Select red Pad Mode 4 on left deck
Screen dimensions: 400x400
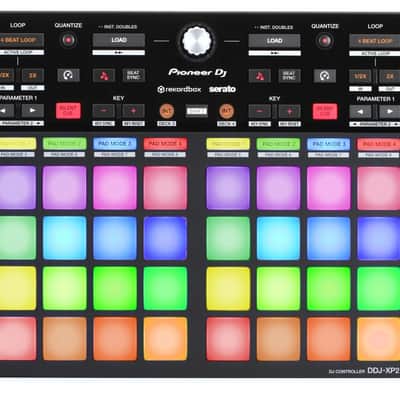[x=165, y=144]
